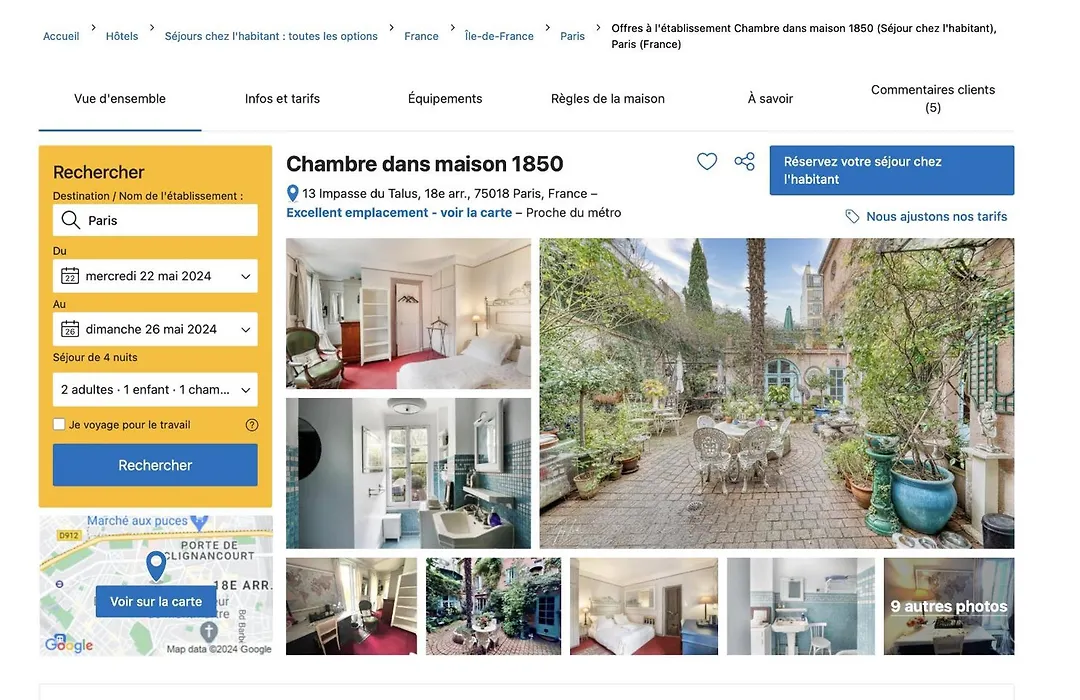Open the 'Règles de la maison' tab

(608, 99)
